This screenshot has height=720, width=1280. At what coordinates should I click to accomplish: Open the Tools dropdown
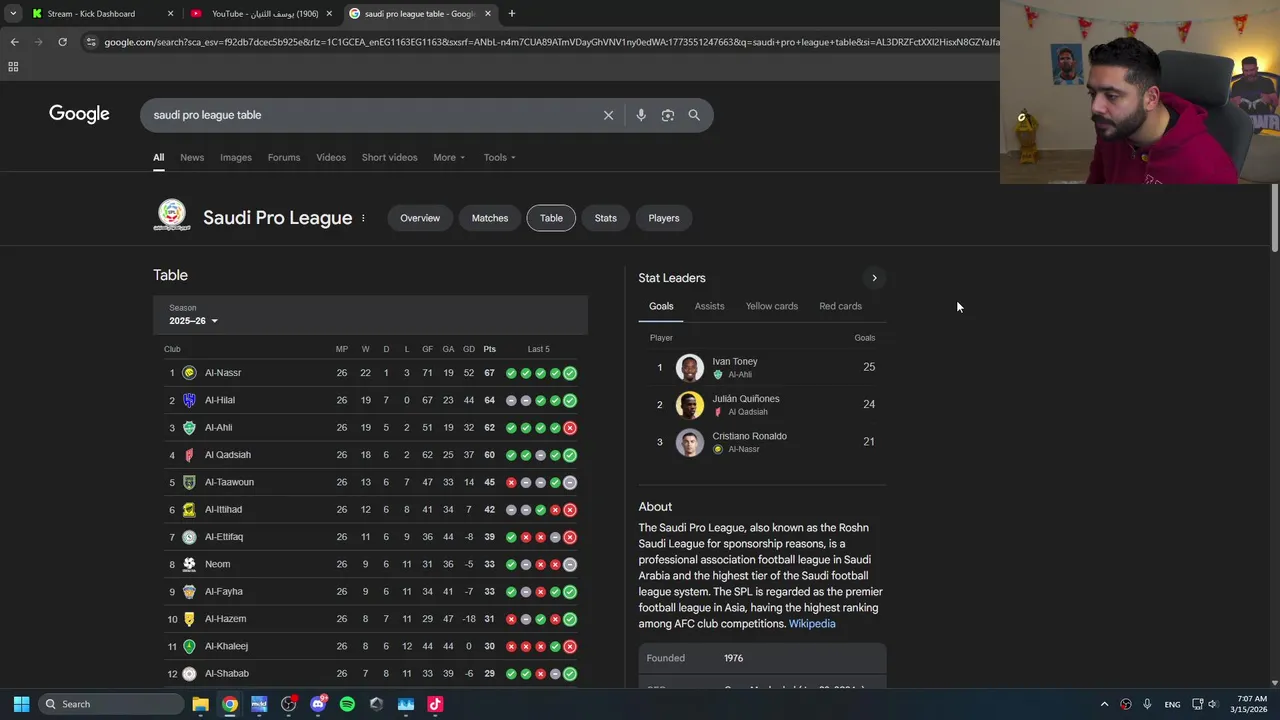(500, 157)
